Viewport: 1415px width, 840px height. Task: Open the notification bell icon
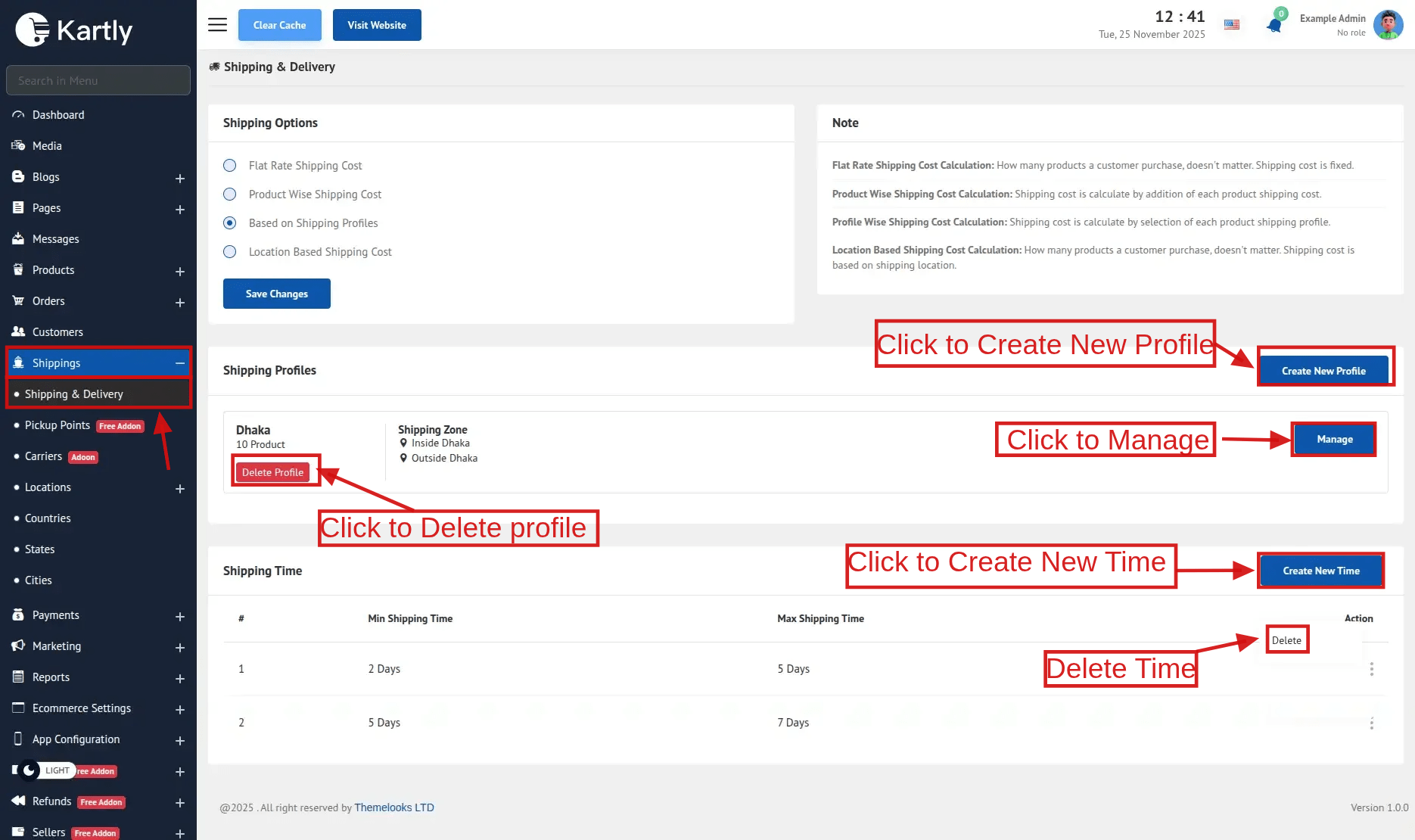tap(1274, 25)
